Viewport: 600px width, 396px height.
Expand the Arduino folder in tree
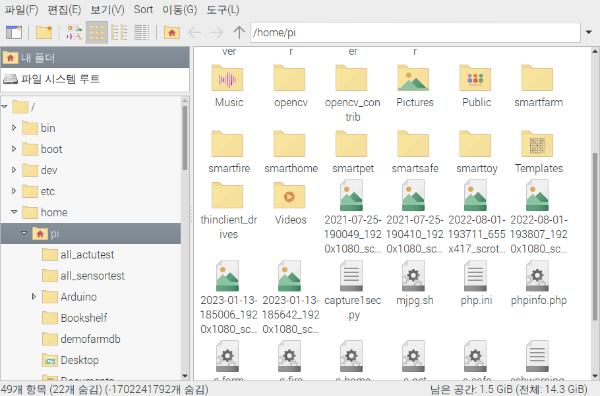pyautogui.click(x=34, y=297)
